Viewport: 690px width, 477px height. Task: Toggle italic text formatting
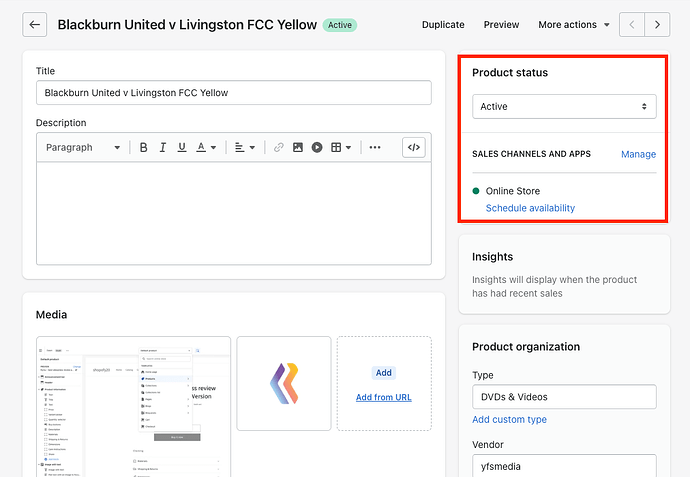tap(162, 148)
